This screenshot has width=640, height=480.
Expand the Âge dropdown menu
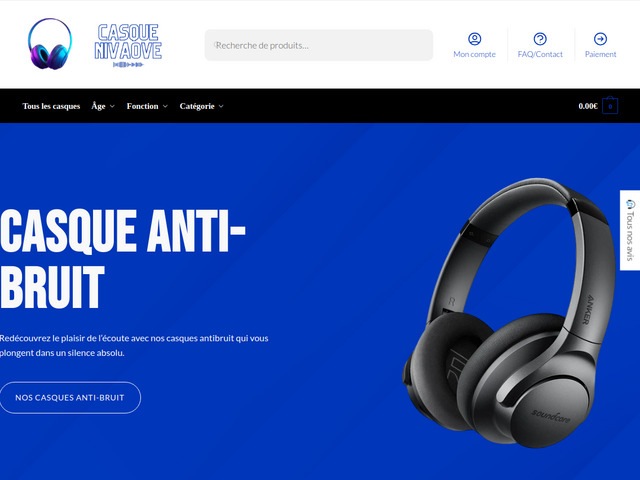tap(103, 106)
